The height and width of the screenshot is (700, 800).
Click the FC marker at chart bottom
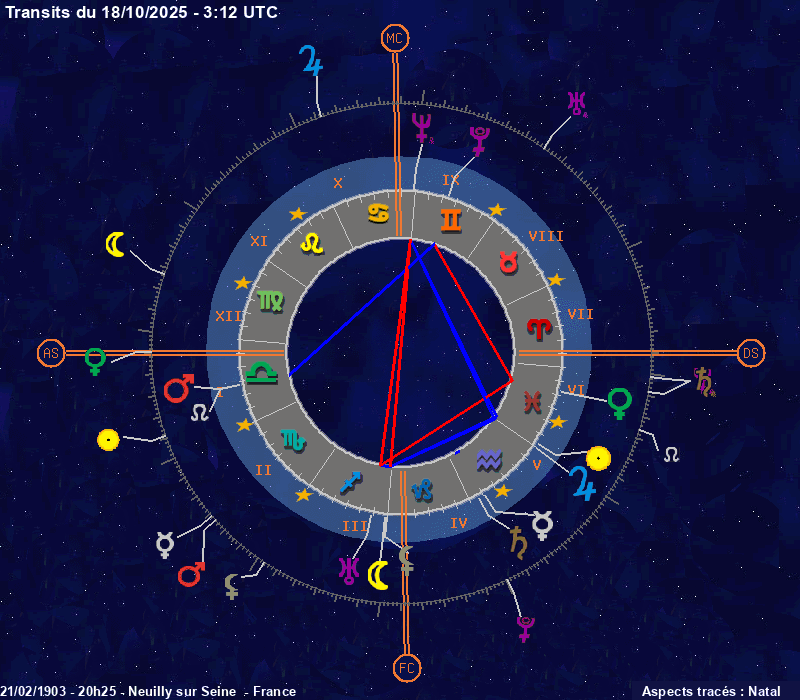(x=406, y=667)
